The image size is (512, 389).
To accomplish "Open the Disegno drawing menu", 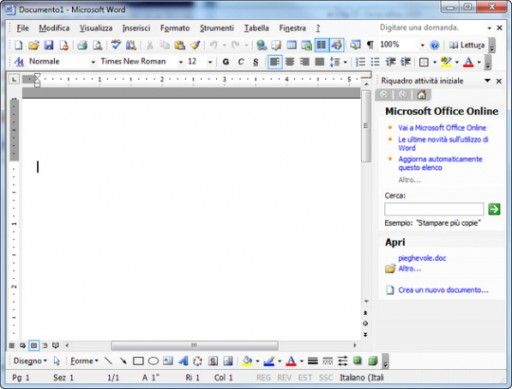I will pos(30,361).
